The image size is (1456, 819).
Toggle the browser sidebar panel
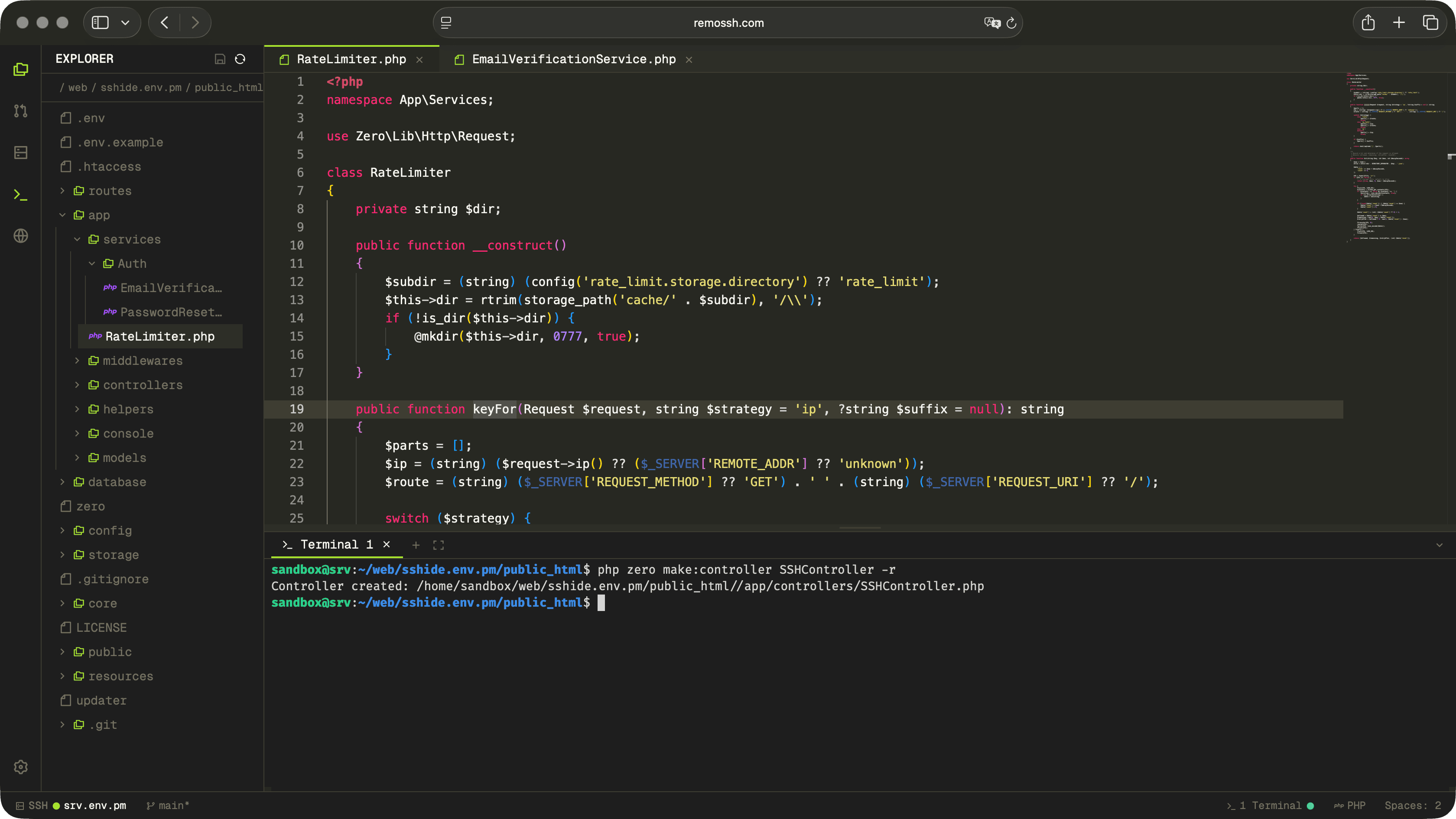(x=446, y=23)
